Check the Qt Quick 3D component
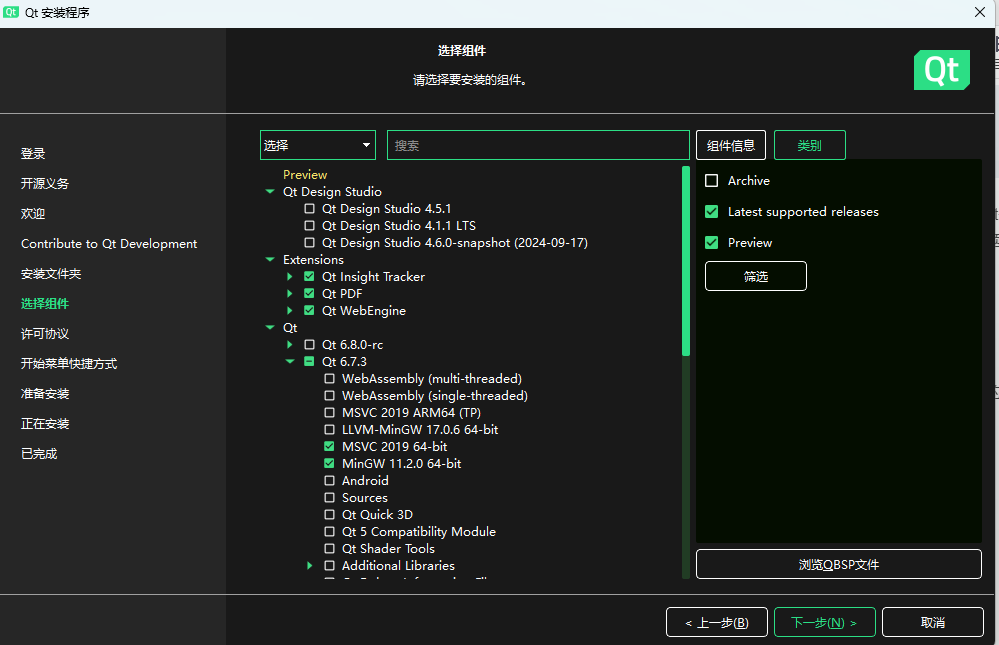The width and height of the screenshot is (999, 645). click(329, 514)
